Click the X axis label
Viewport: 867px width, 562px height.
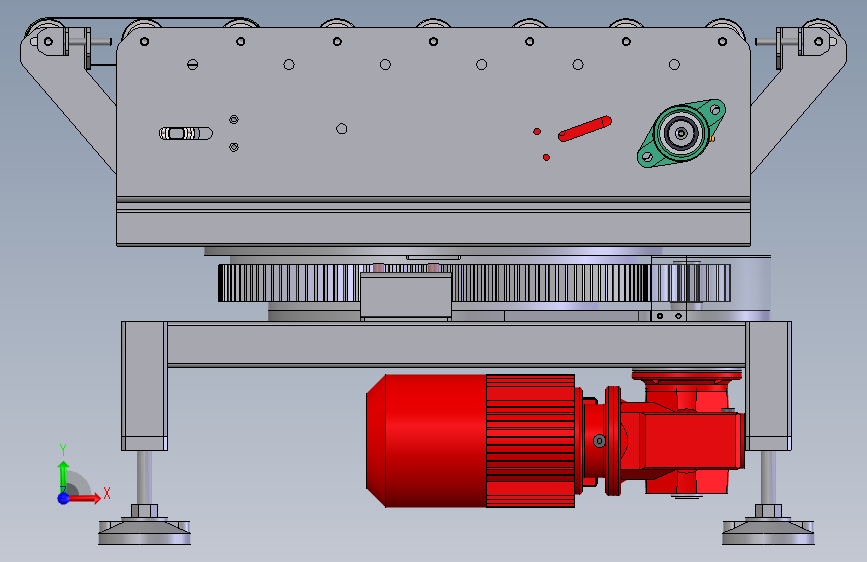(x=107, y=493)
